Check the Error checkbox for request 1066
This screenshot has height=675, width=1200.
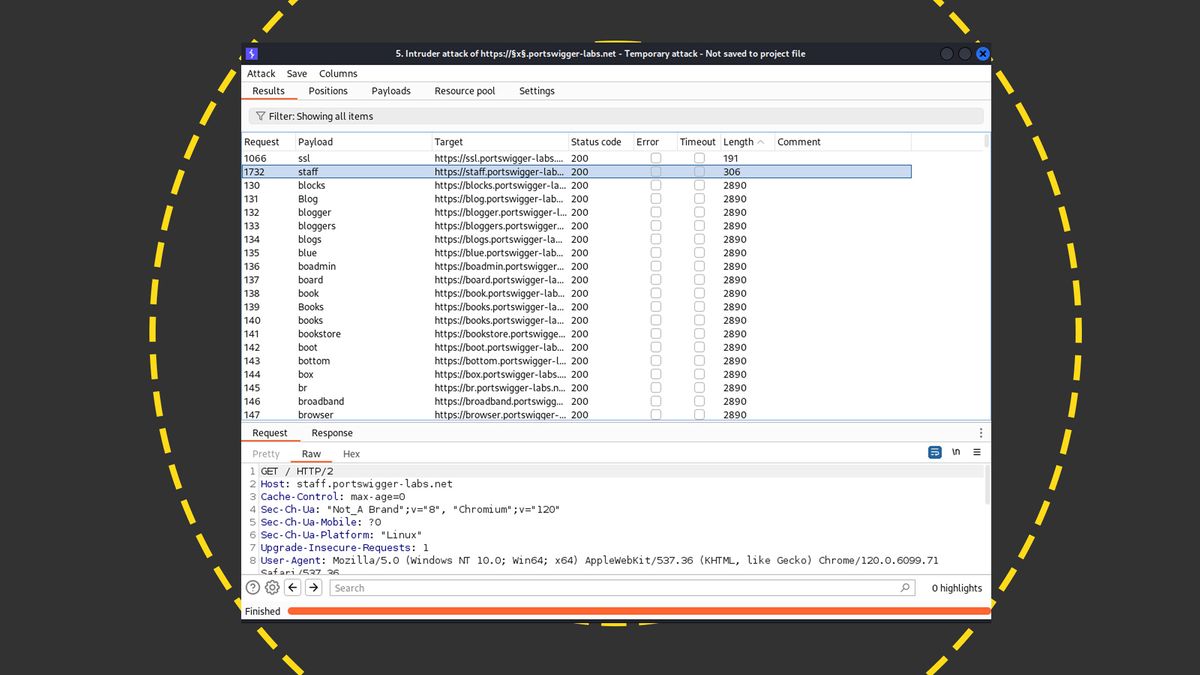[x=655, y=157]
